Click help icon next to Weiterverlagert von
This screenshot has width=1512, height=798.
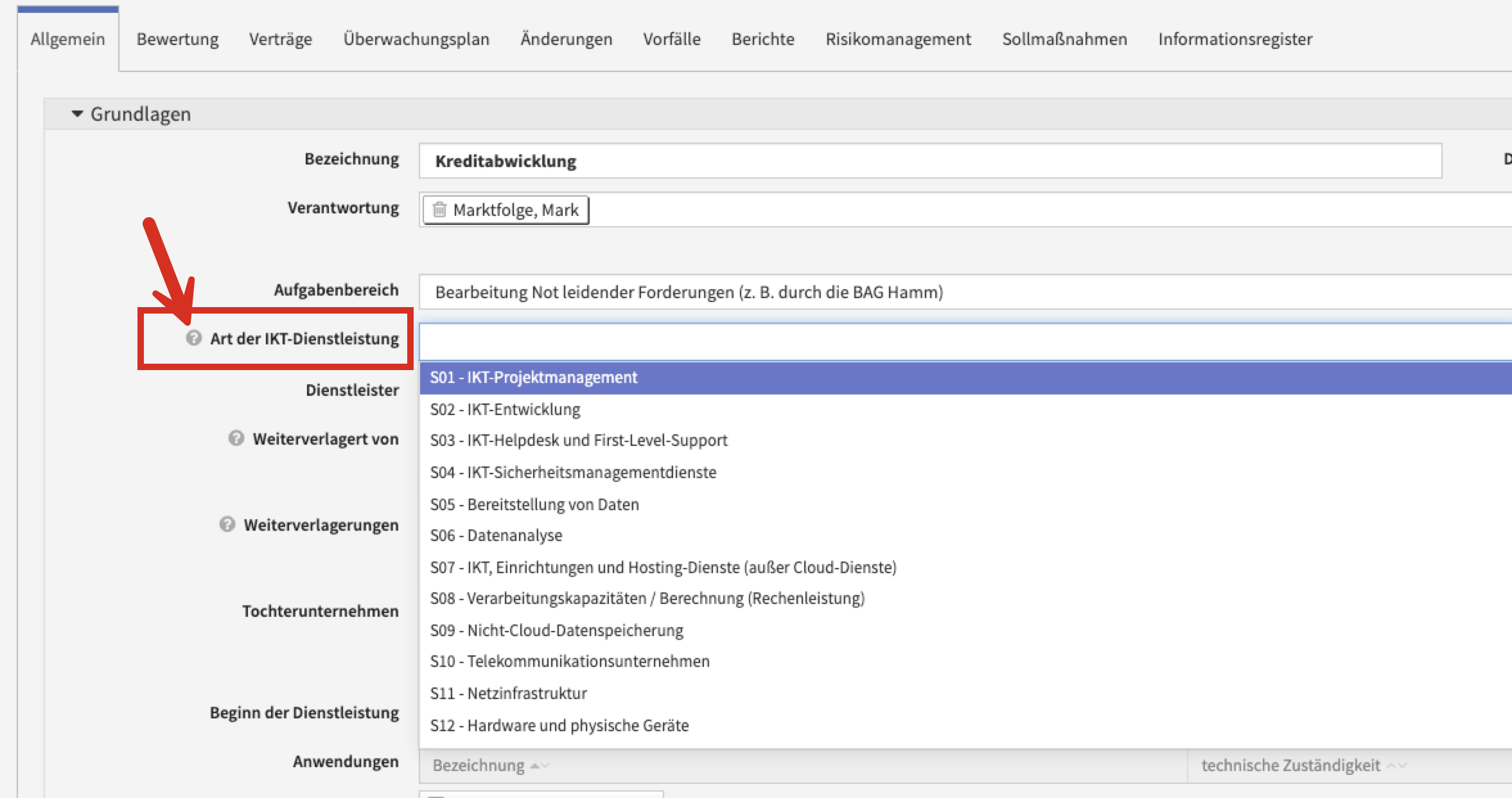[x=236, y=438]
